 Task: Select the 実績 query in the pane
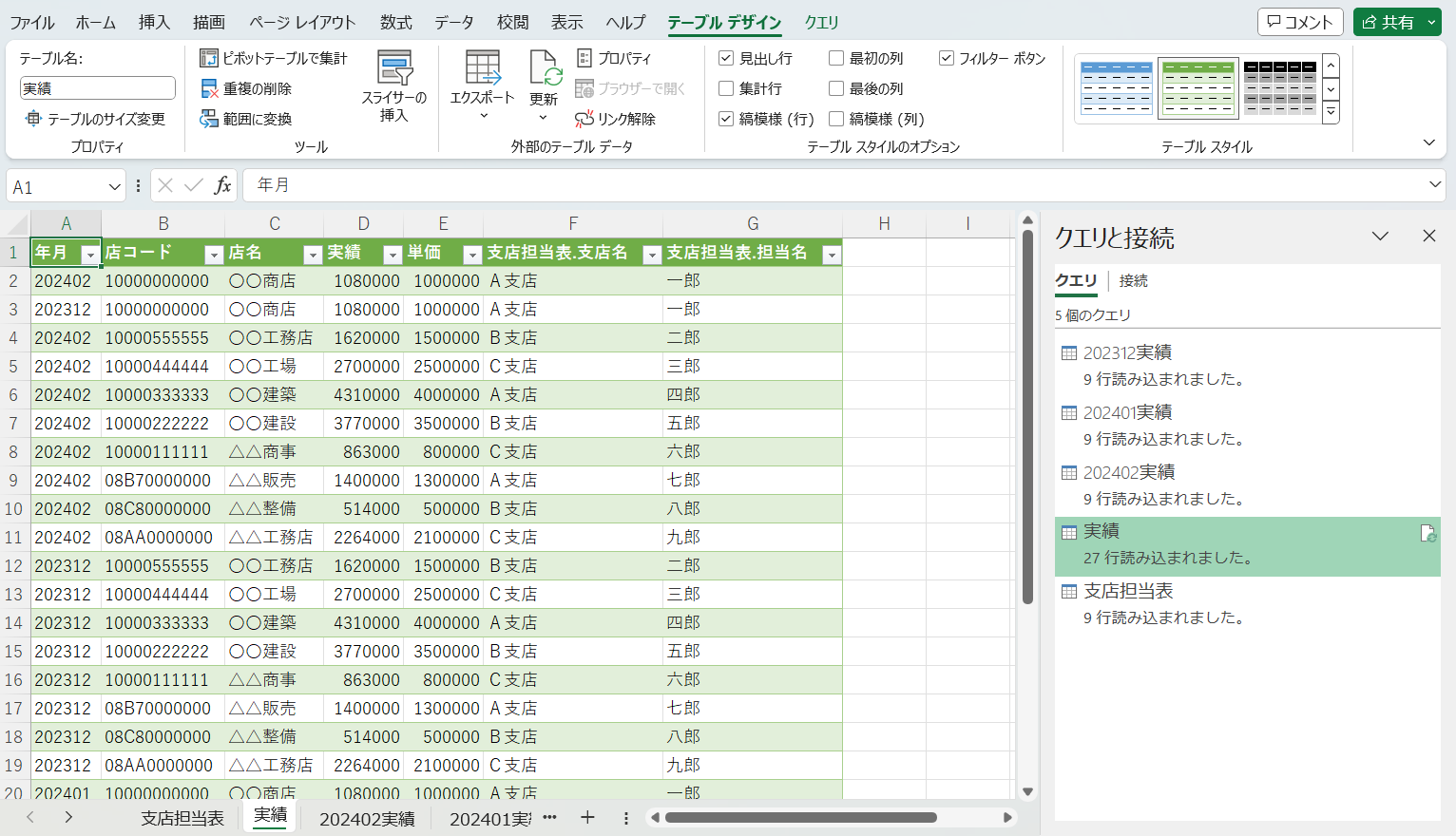click(1248, 546)
